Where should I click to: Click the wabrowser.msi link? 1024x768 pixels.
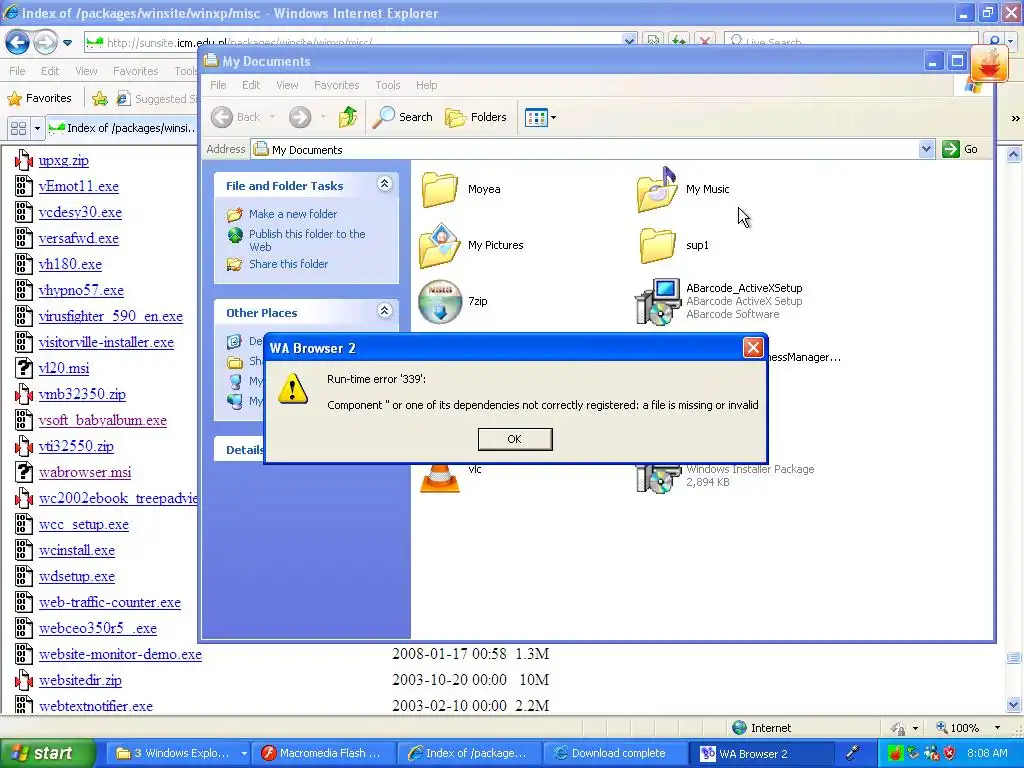[84, 472]
